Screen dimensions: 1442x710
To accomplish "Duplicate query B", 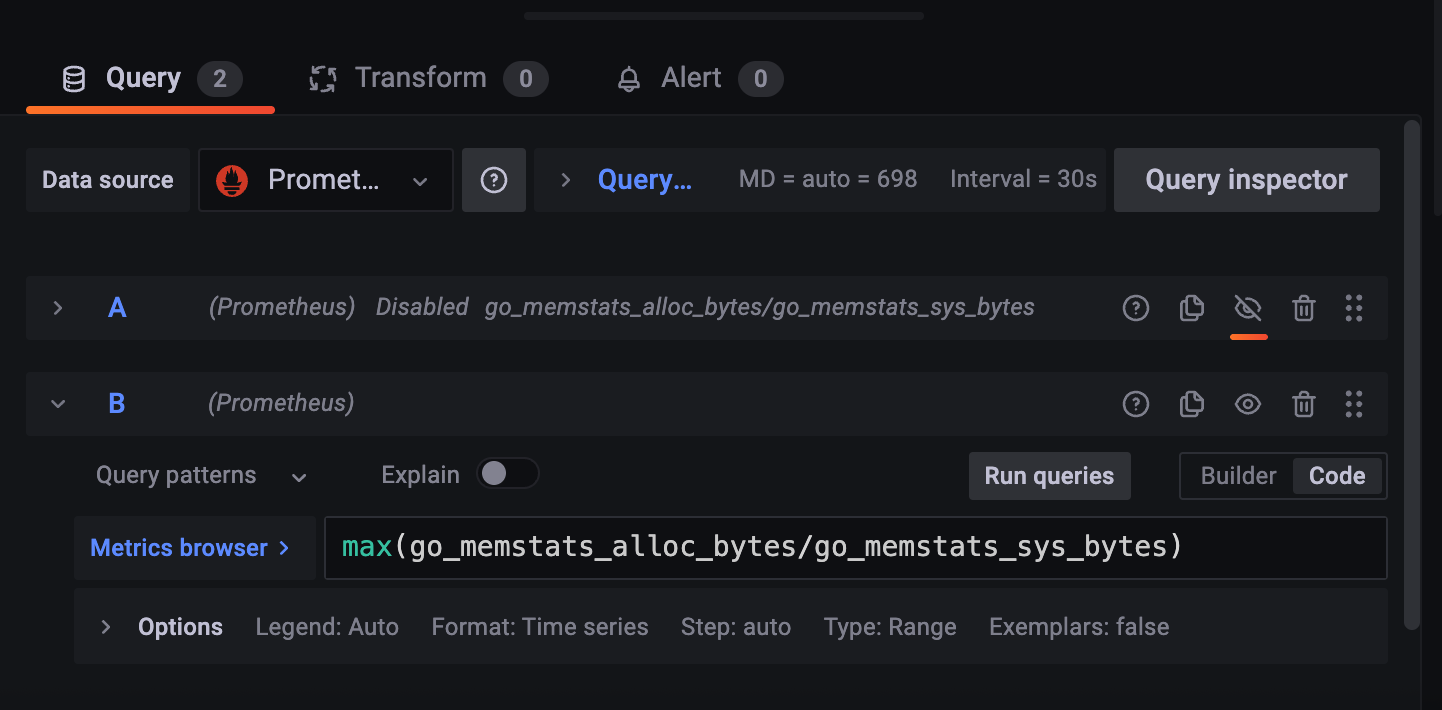I will point(1191,404).
